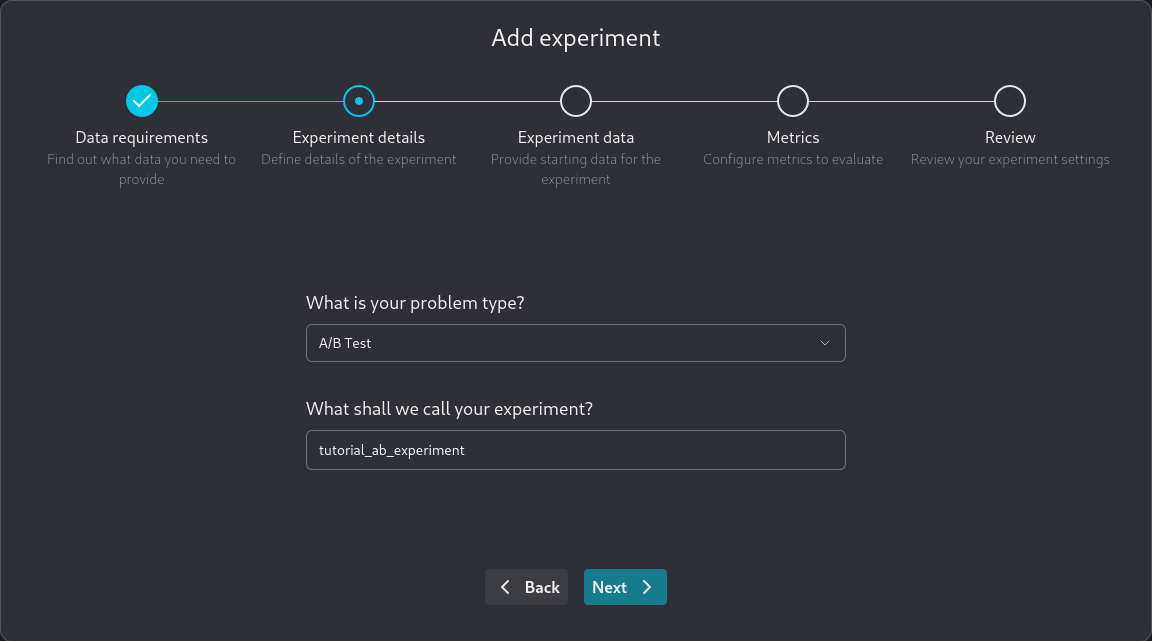Click the 'What is your problem type?' label
1152x641 pixels.
415,303
